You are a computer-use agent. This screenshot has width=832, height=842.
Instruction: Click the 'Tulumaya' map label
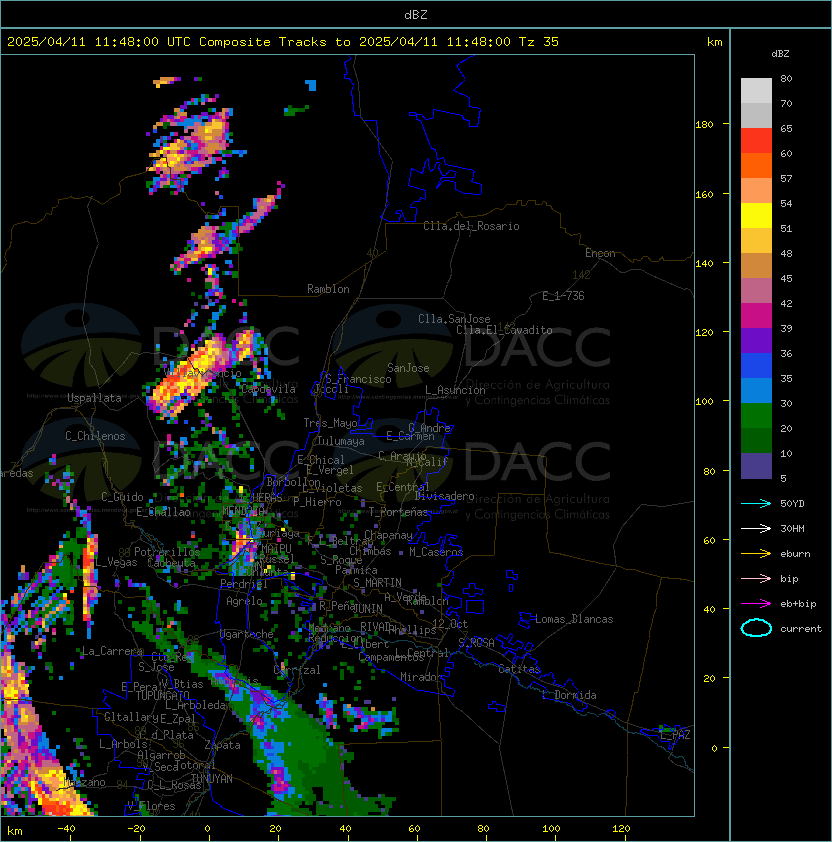(x=341, y=441)
